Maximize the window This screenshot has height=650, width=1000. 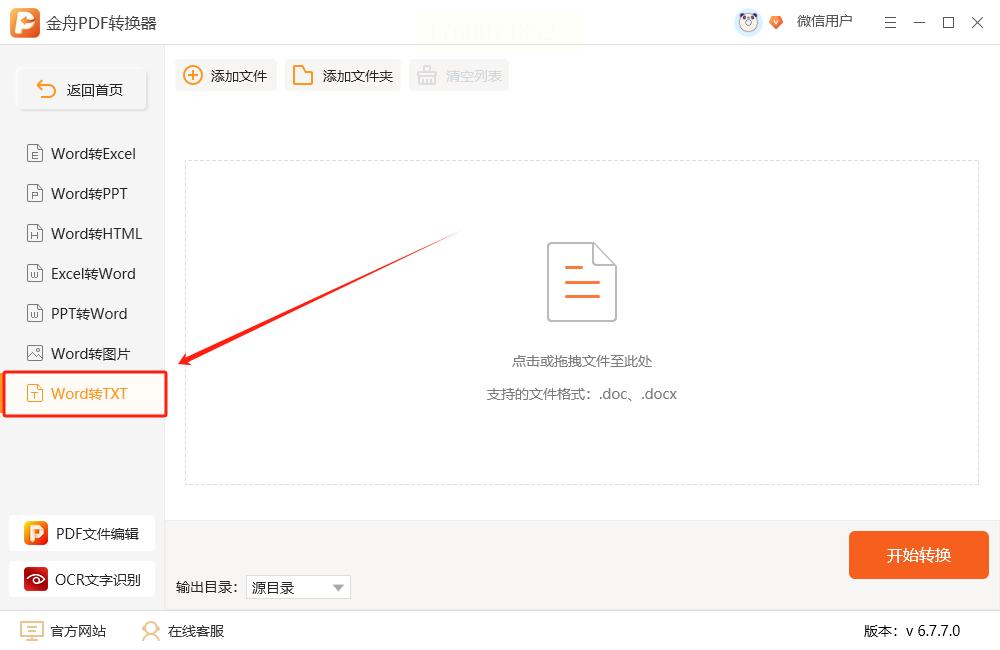[x=948, y=23]
